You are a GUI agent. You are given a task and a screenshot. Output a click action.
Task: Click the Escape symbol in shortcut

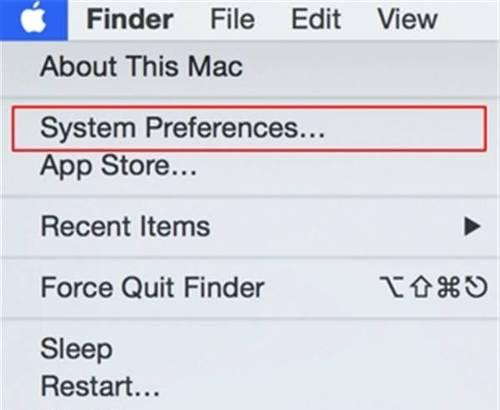[x=476, y=287]
